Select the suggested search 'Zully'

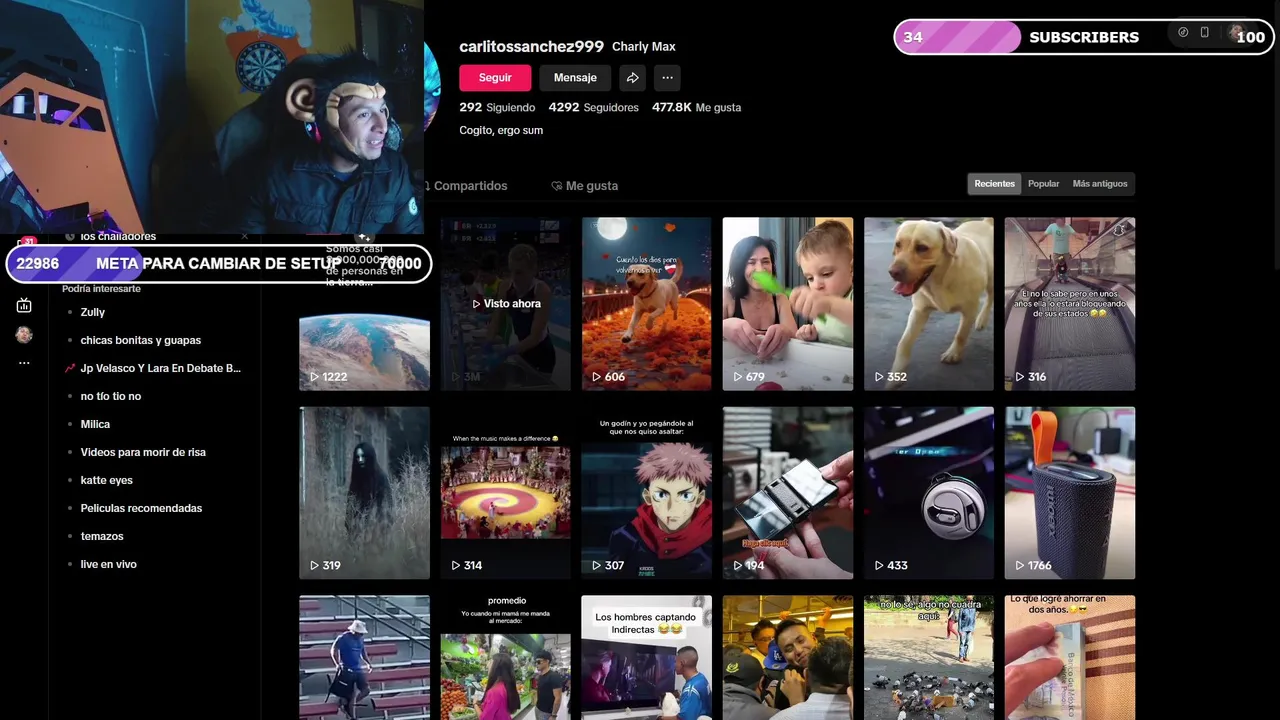(92, 312)
